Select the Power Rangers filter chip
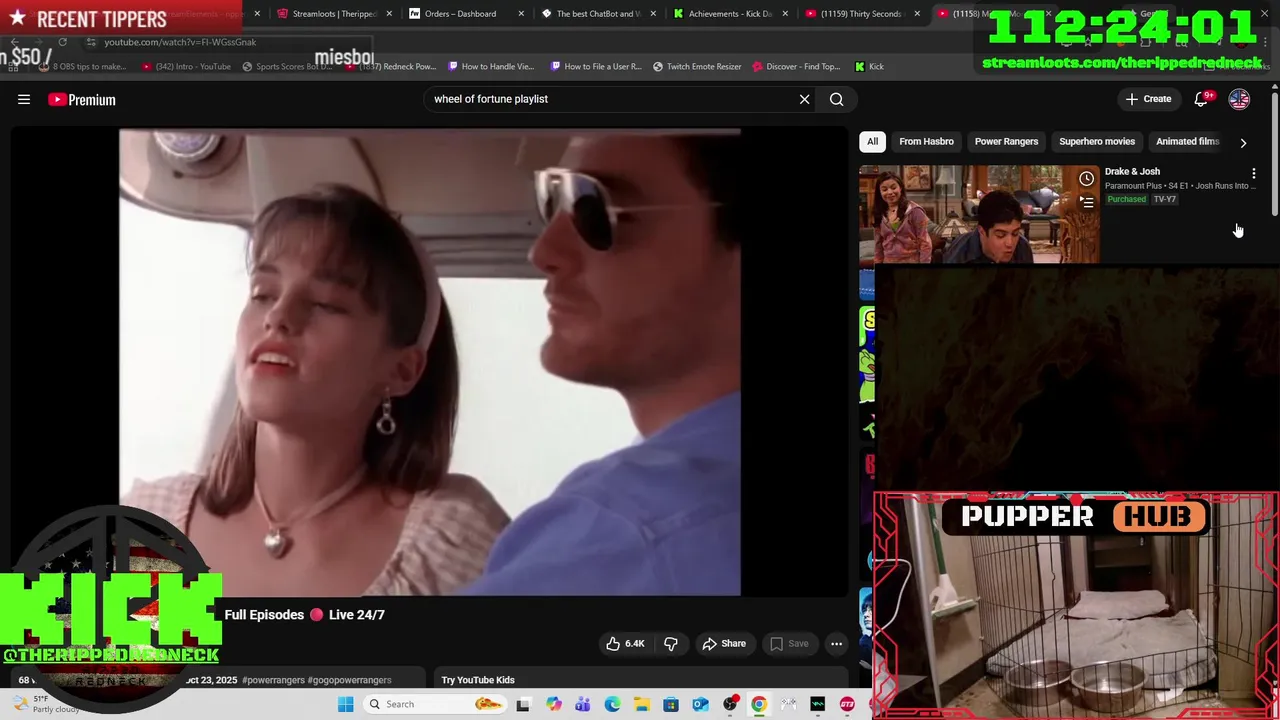This screenshot has width=1280, height=720. 1006,141
